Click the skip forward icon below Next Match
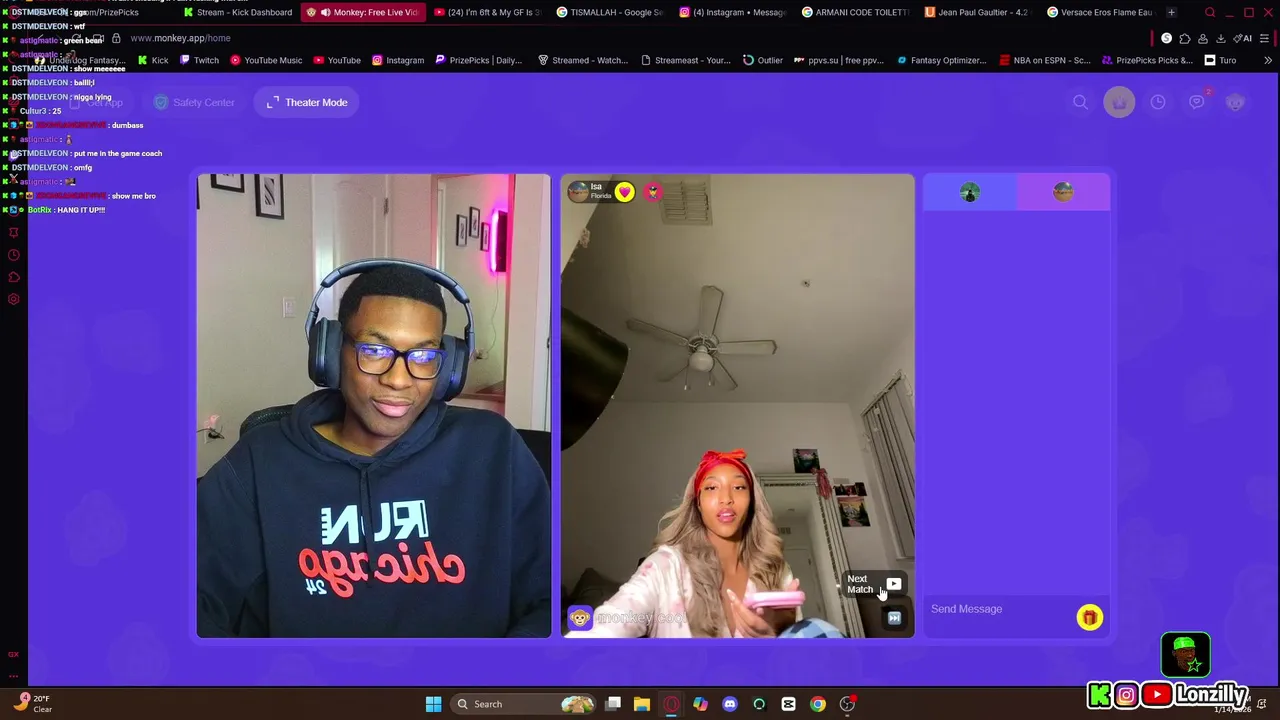 tap(894, 618)
